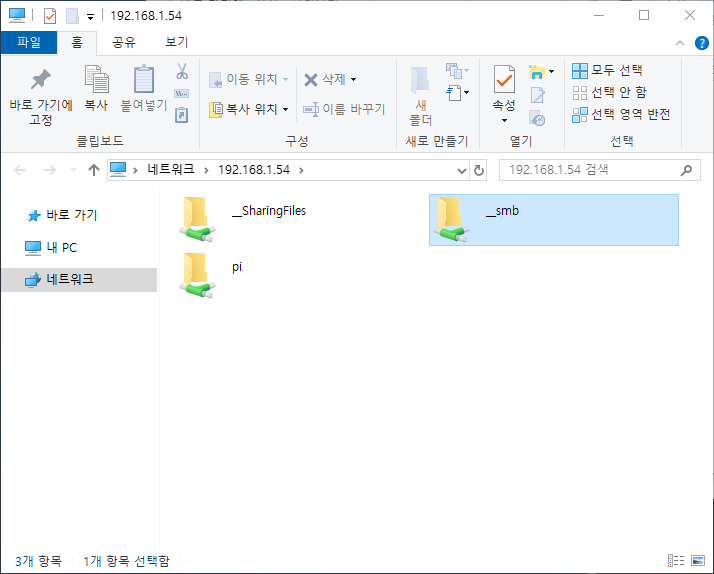The image size is (714, 574).
Task: Switch to the Home (홈) tab
Action: (76, 42)
